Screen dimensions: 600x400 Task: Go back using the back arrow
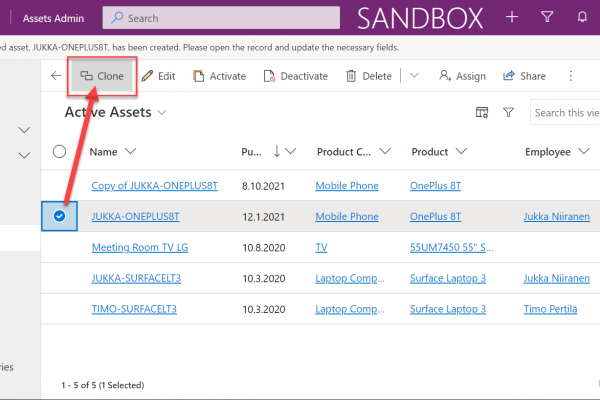tap(56, 76)
